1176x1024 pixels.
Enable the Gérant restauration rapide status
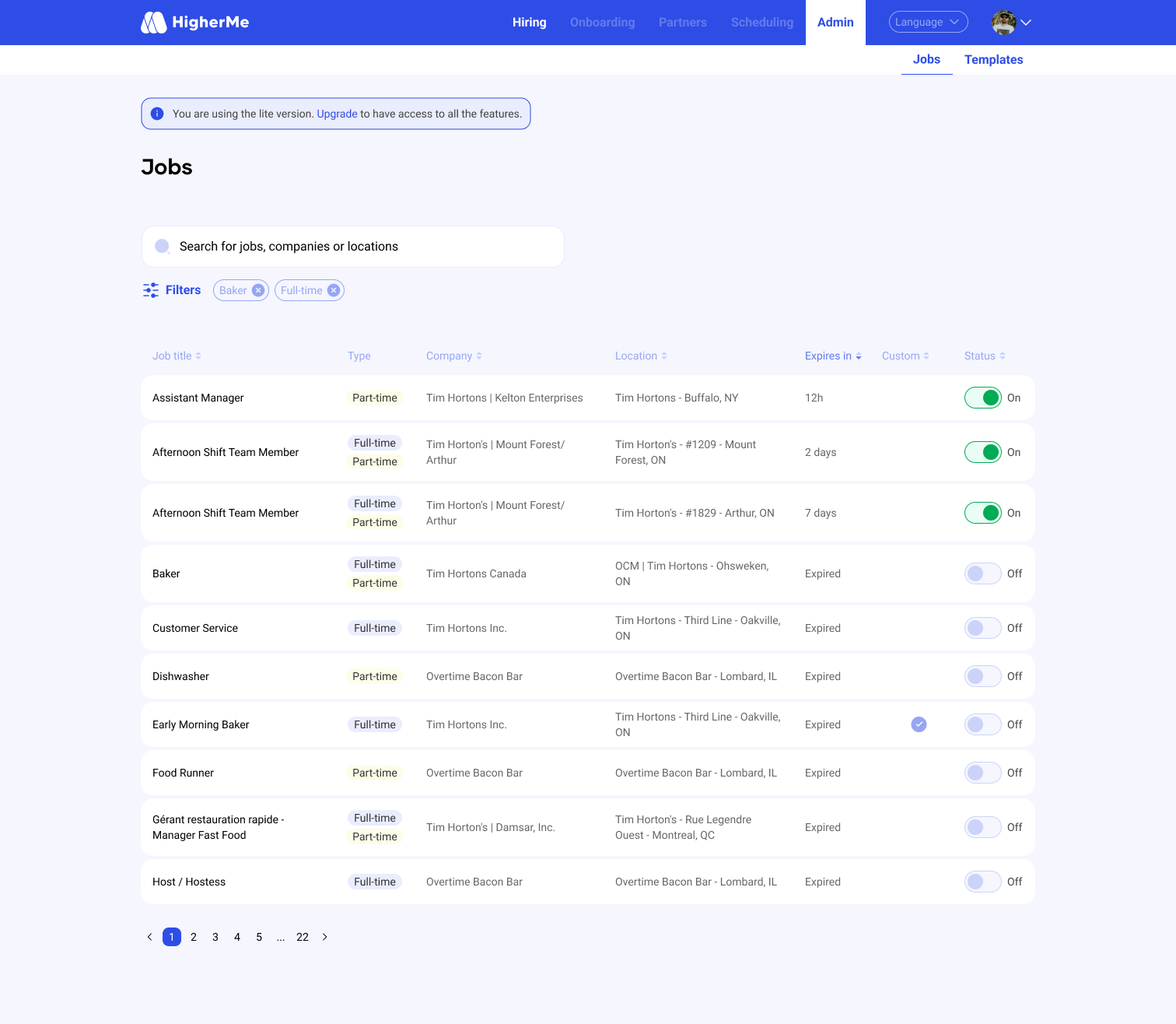[983, 827]
